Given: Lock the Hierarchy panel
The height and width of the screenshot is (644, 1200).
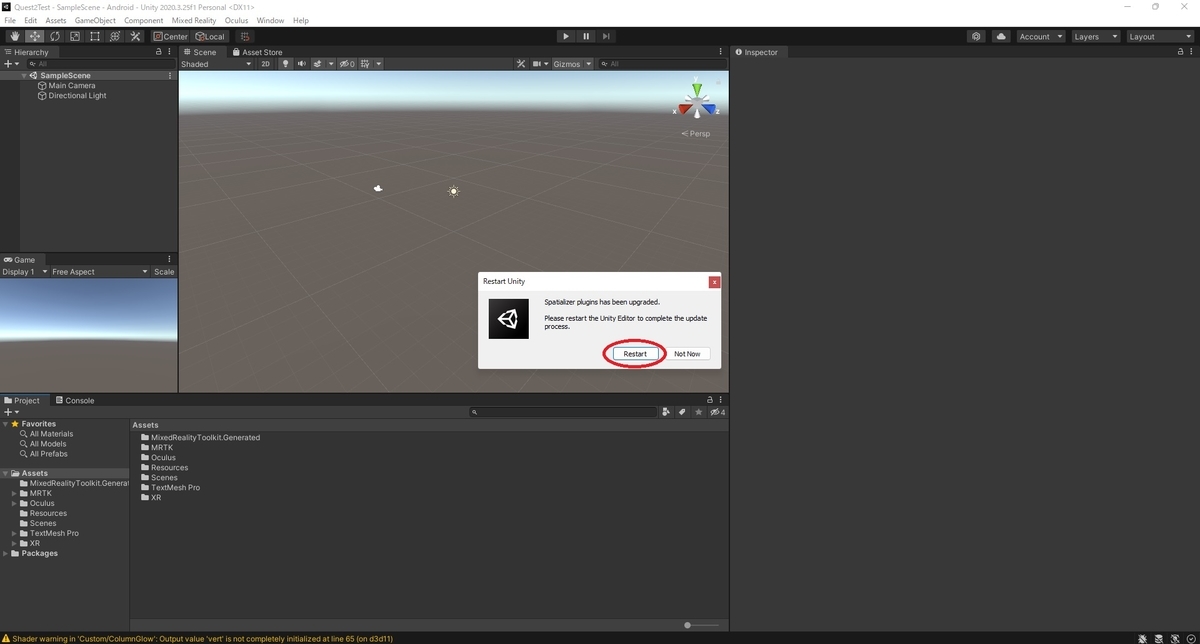Looking at the screenshot, I should pos(158,52).
